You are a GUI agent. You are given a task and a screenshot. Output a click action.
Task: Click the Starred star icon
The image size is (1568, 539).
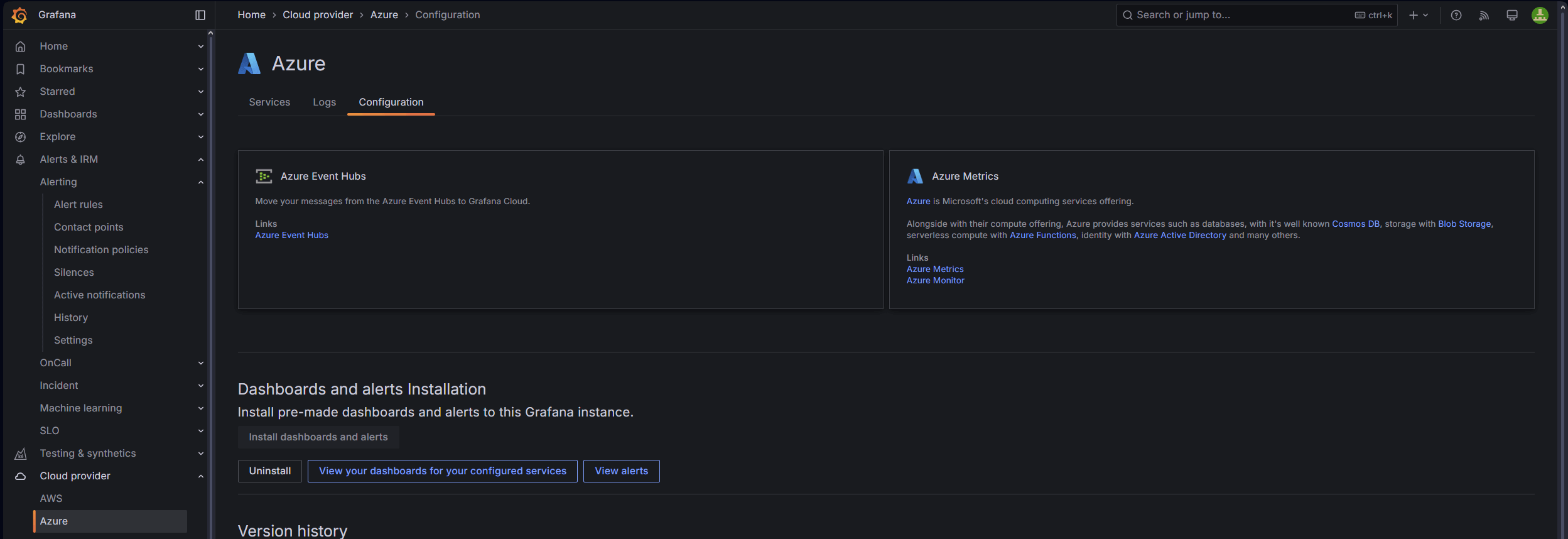(21, 92)
